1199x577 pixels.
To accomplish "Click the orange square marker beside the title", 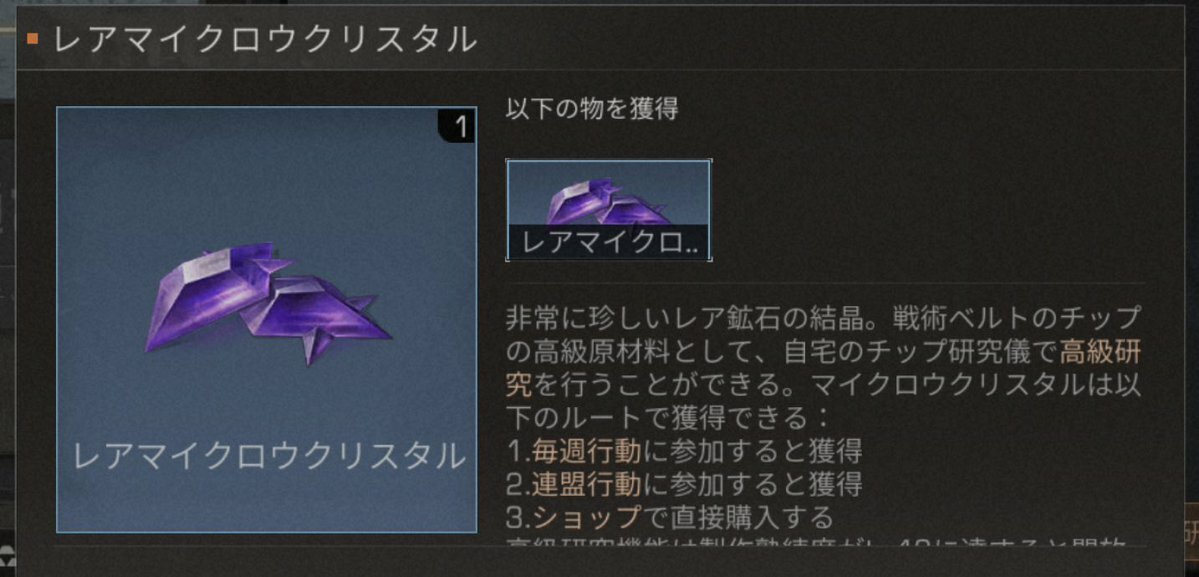I will coord(32,39).
